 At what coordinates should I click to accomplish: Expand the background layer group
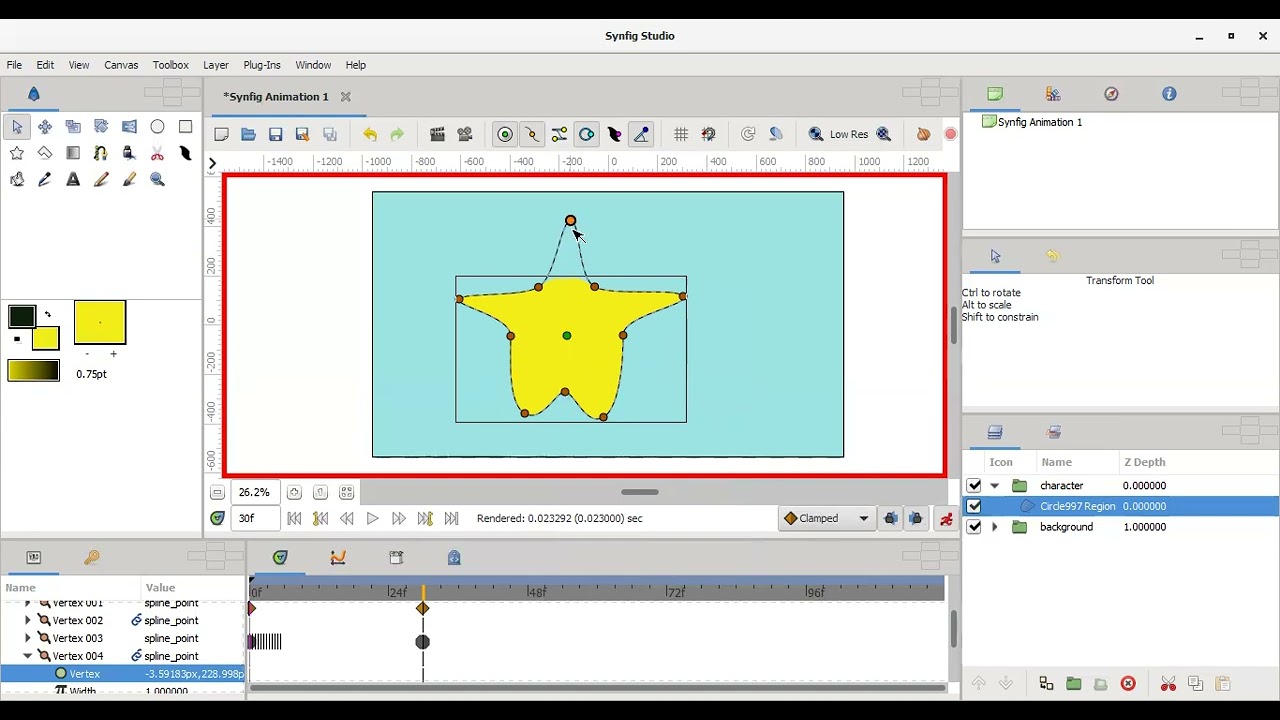click(x=994, y=527)
